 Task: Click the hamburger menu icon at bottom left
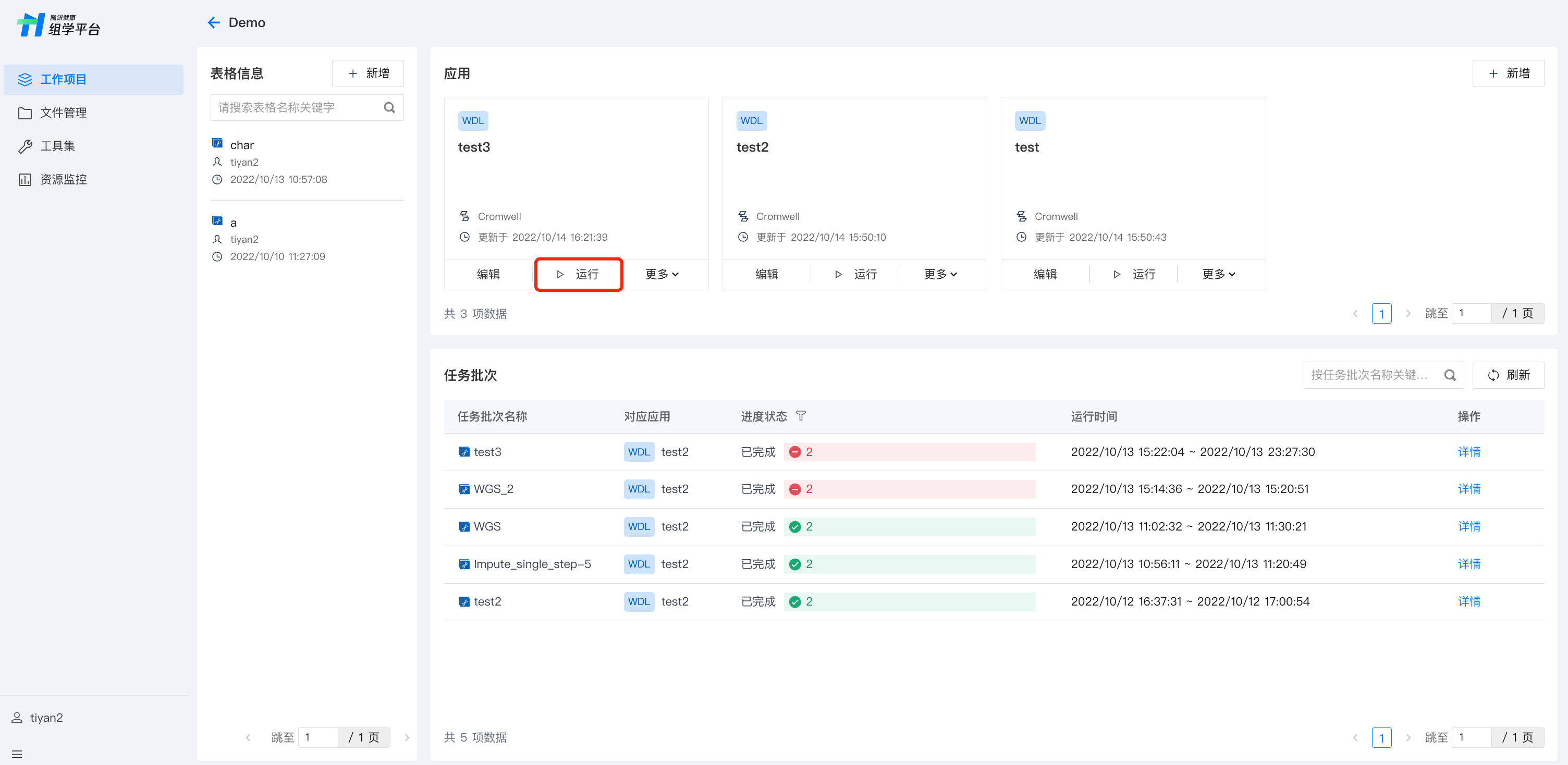(17, 754)
